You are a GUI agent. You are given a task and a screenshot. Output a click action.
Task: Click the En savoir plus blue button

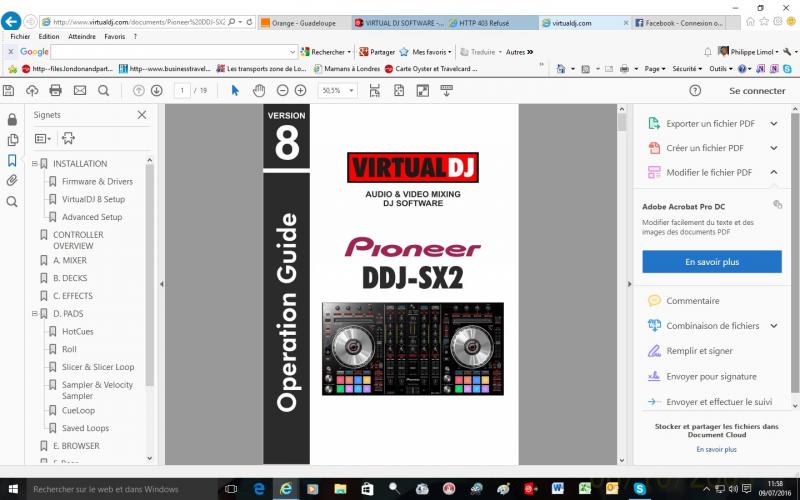pyautogui.click(x=712, y=262)
